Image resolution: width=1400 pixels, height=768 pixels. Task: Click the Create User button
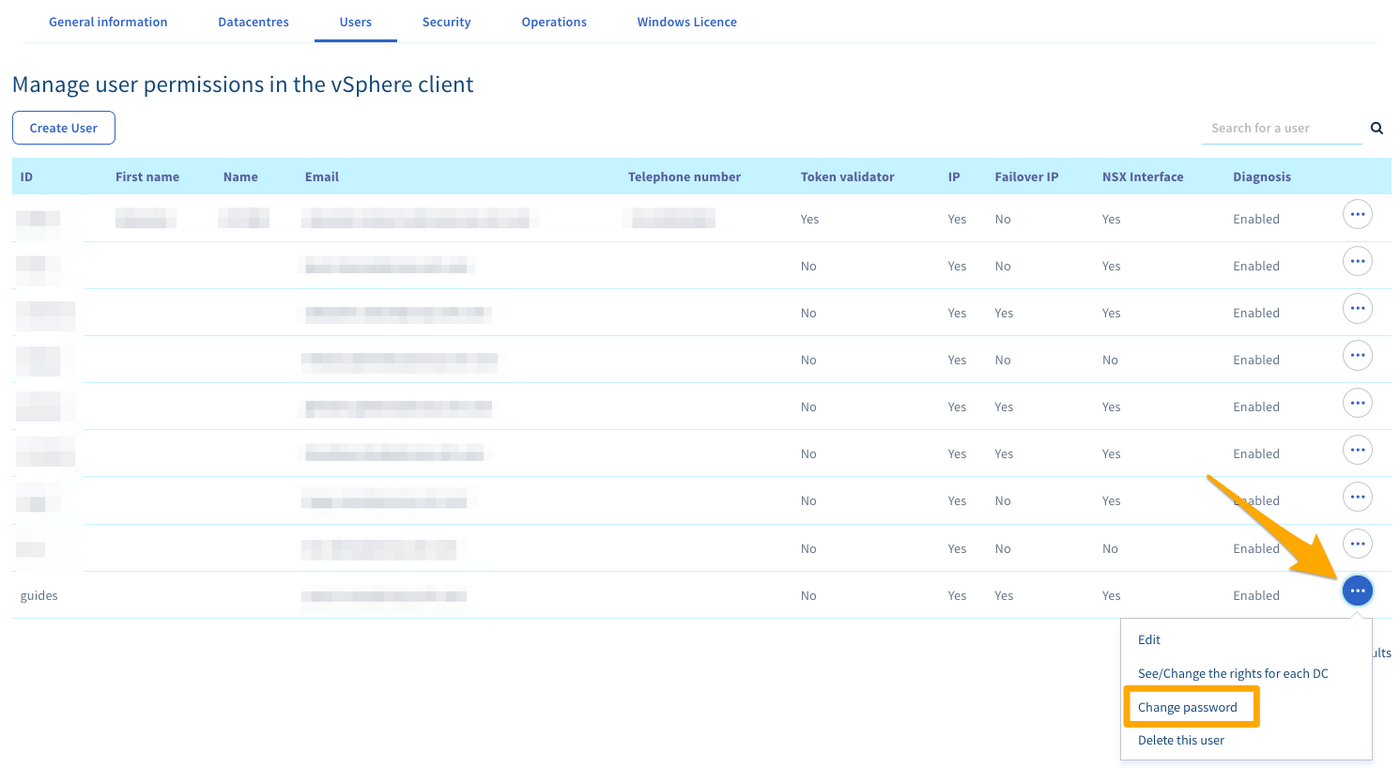pos(63,128)
